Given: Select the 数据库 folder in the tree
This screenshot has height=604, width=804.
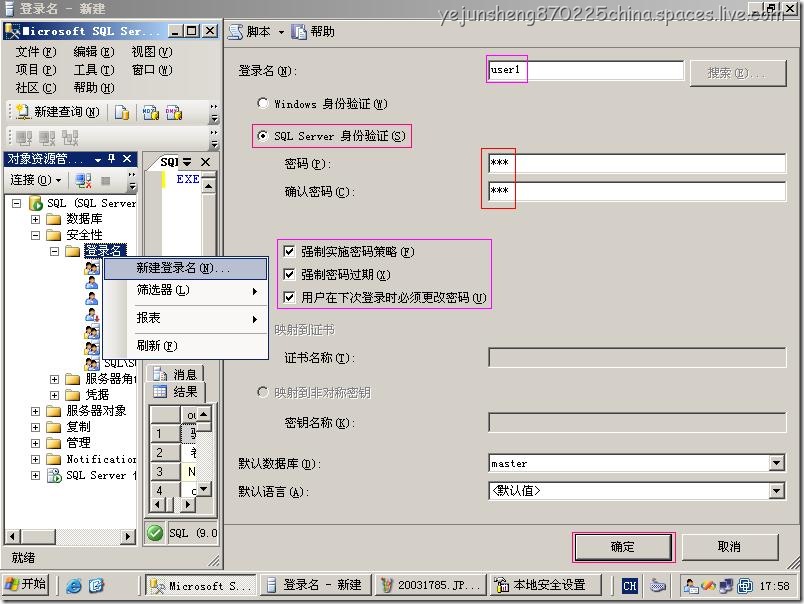Looking at the screenshot, I should click(75, 219).
